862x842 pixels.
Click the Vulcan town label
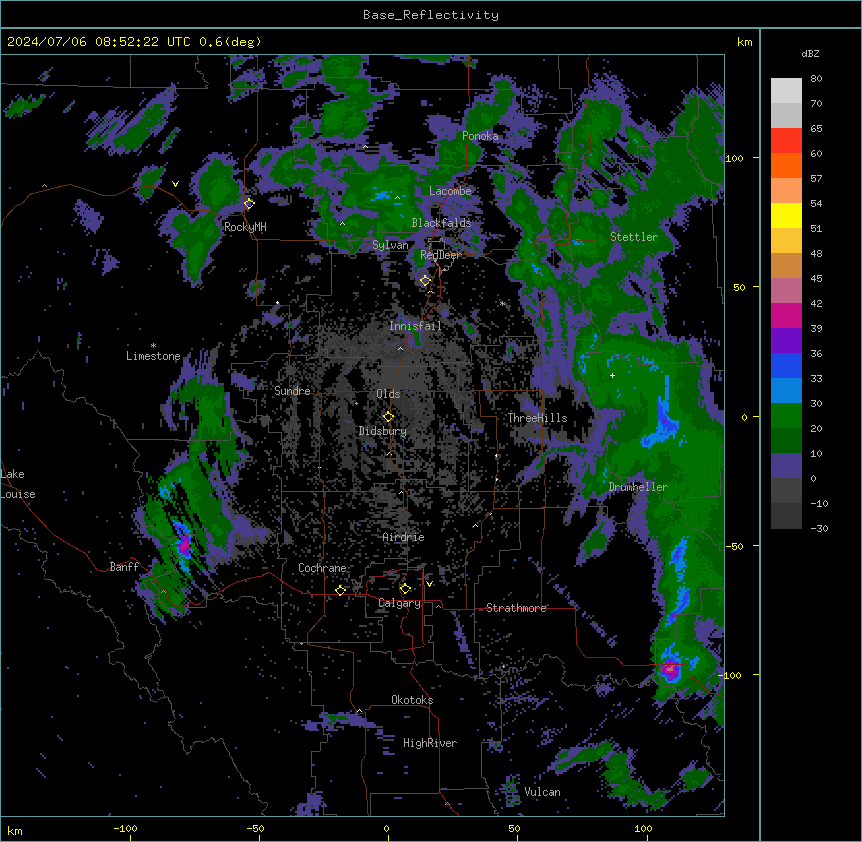[542, 792]
